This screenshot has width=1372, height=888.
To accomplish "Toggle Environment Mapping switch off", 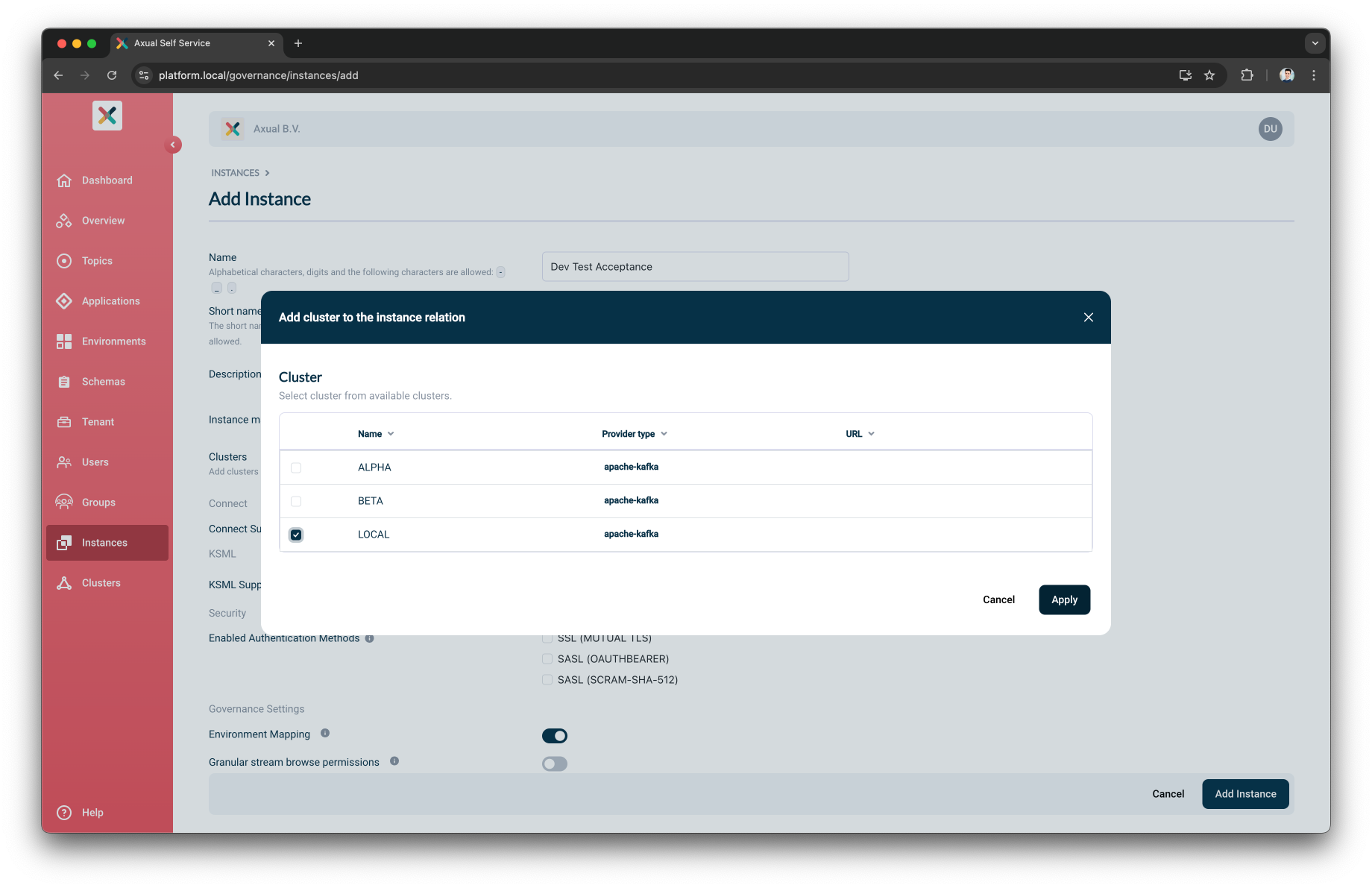I will tap(555, 736).
